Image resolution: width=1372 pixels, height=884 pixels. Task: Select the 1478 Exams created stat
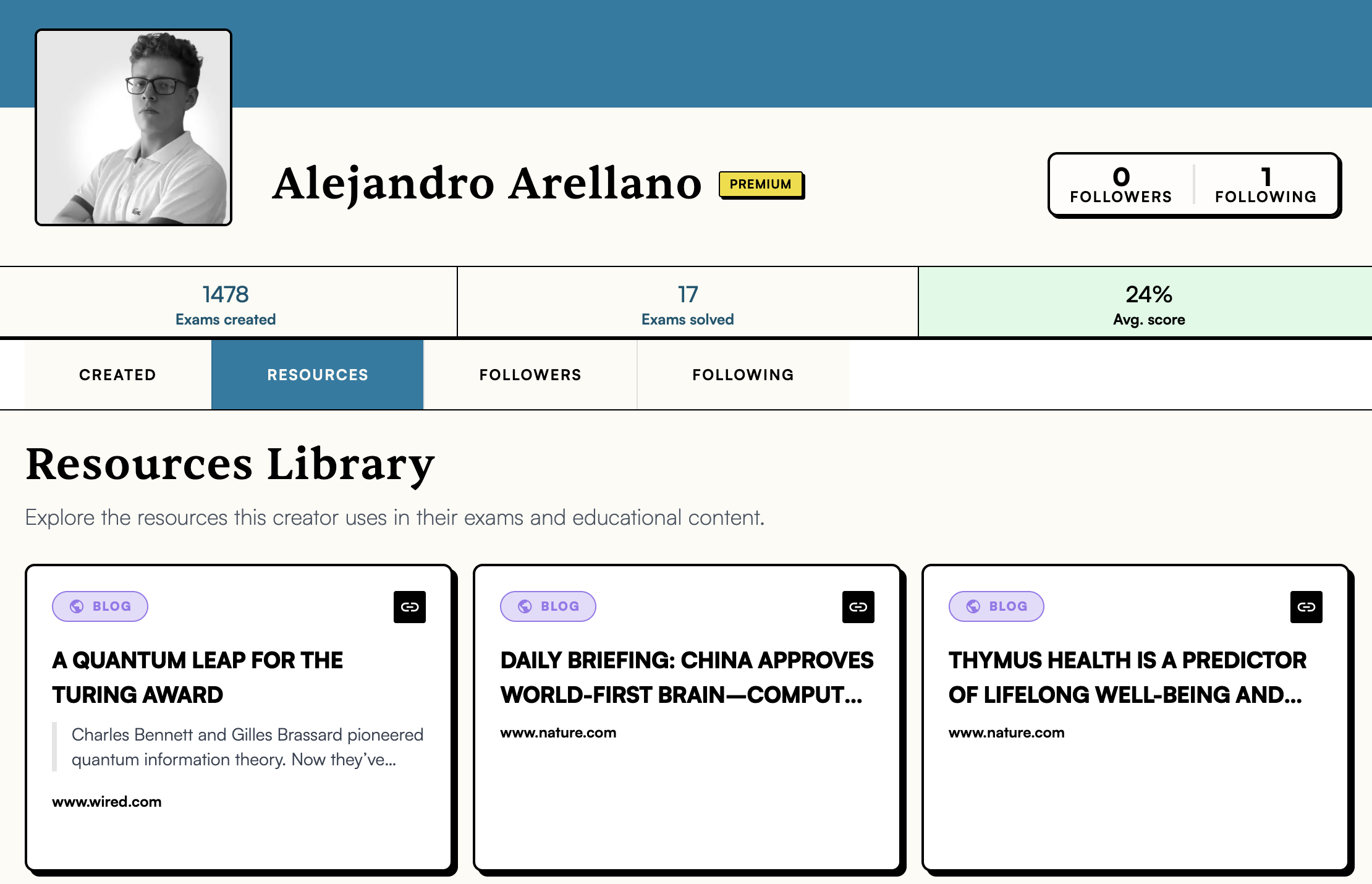226,303
